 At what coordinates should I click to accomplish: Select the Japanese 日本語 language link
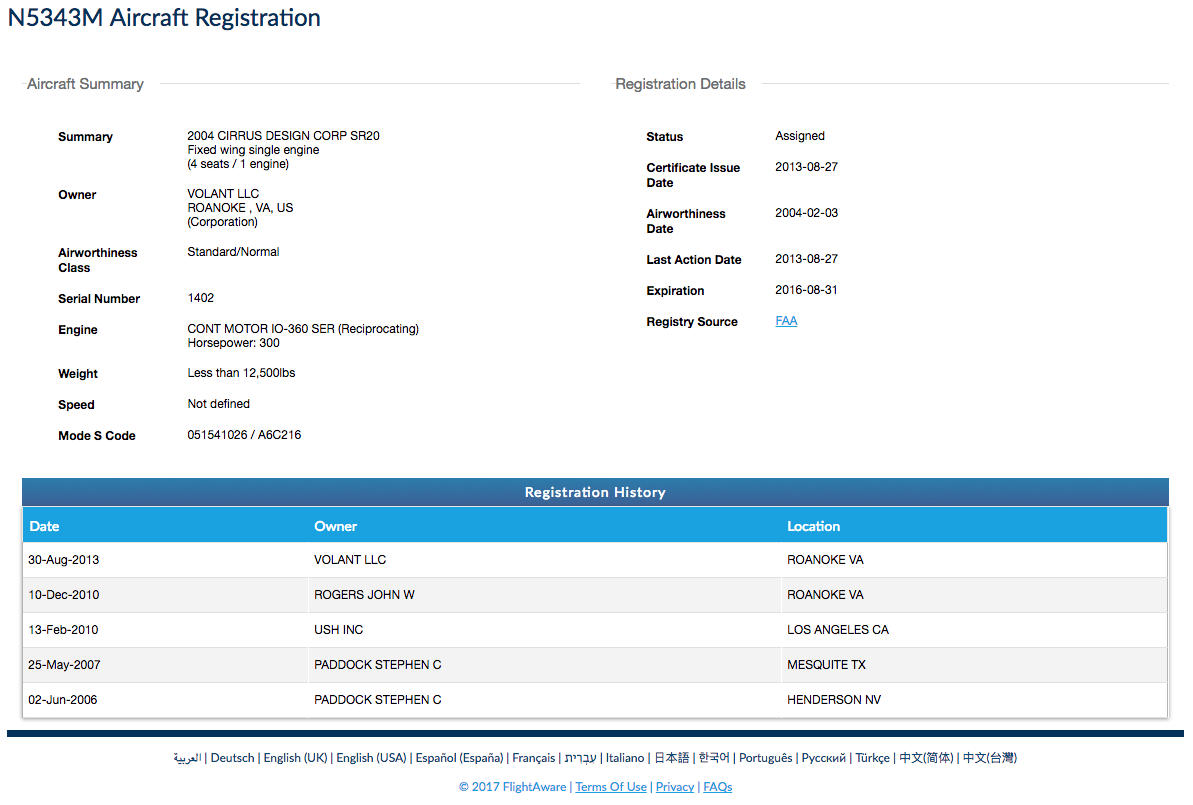point(671,758)
